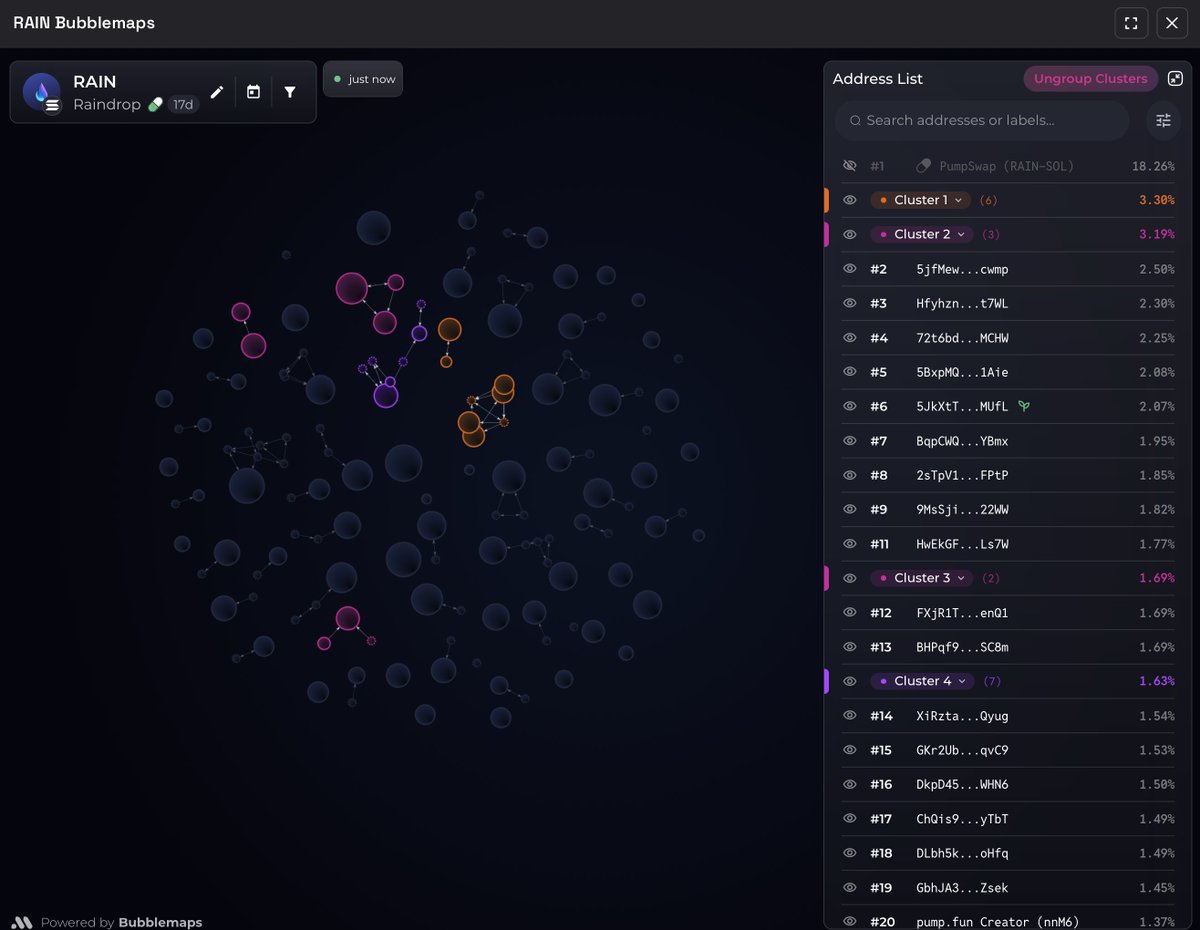Select address row 9MsSji...22WW
The image size is (1200, 930).
1008,510
